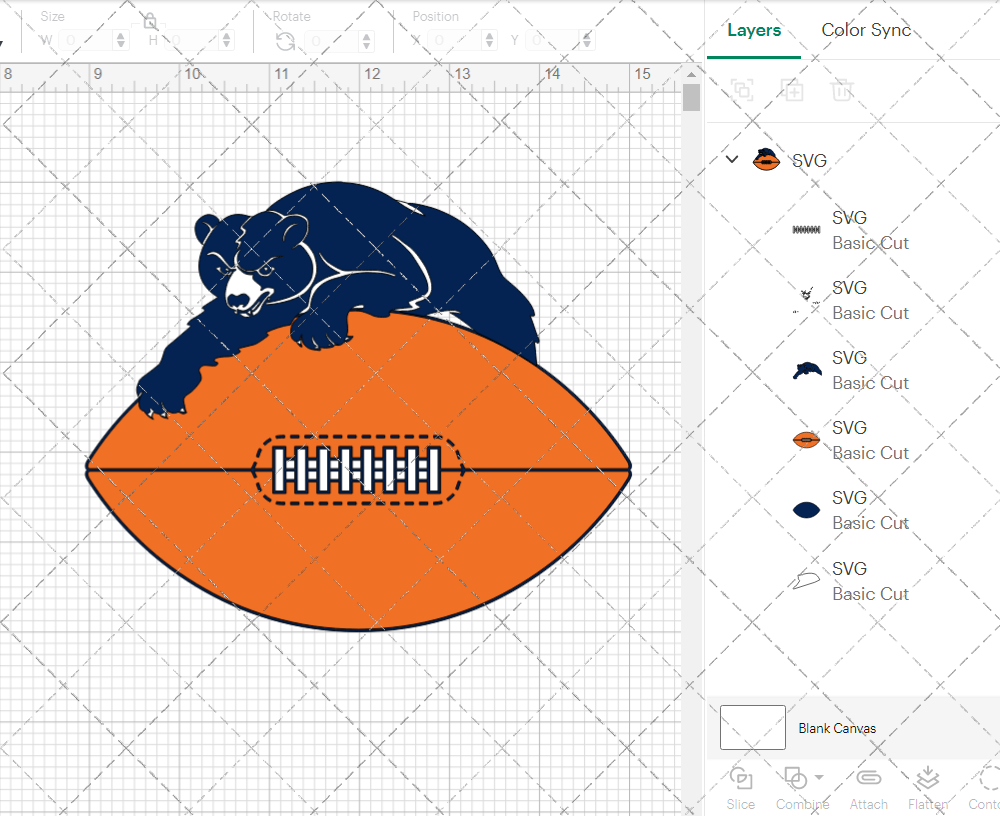Select the football laces on canvas
Viewport: 1000px width, 816px height.
click(357, 470)
